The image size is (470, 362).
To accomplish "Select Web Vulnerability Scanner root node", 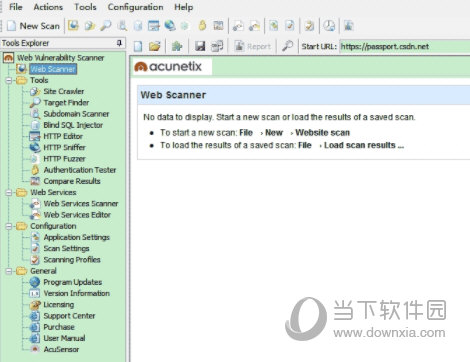I will [x=60, y=58].
